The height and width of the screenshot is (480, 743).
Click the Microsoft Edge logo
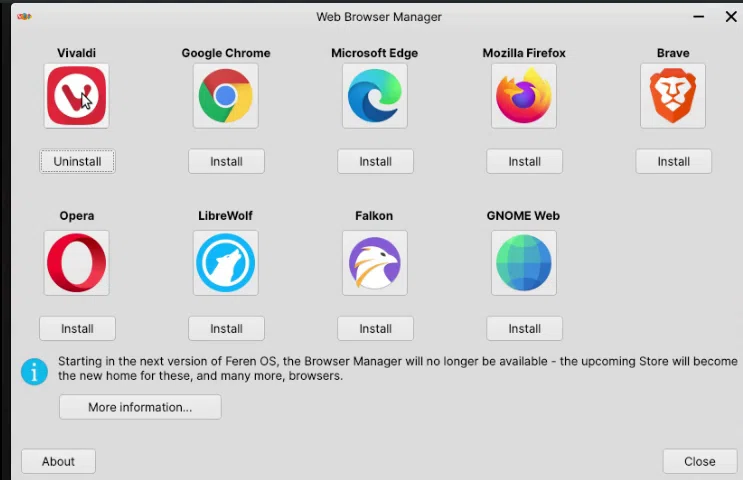click(x=375, y=96)
